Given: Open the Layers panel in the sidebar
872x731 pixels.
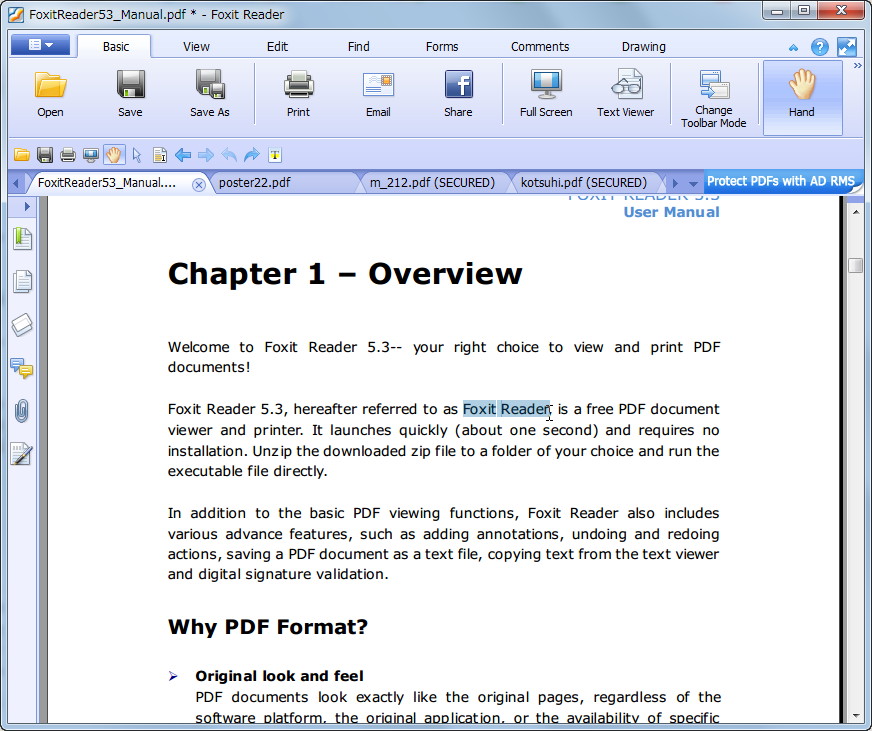Looking at the screenshot, I should tap(22, 324).
